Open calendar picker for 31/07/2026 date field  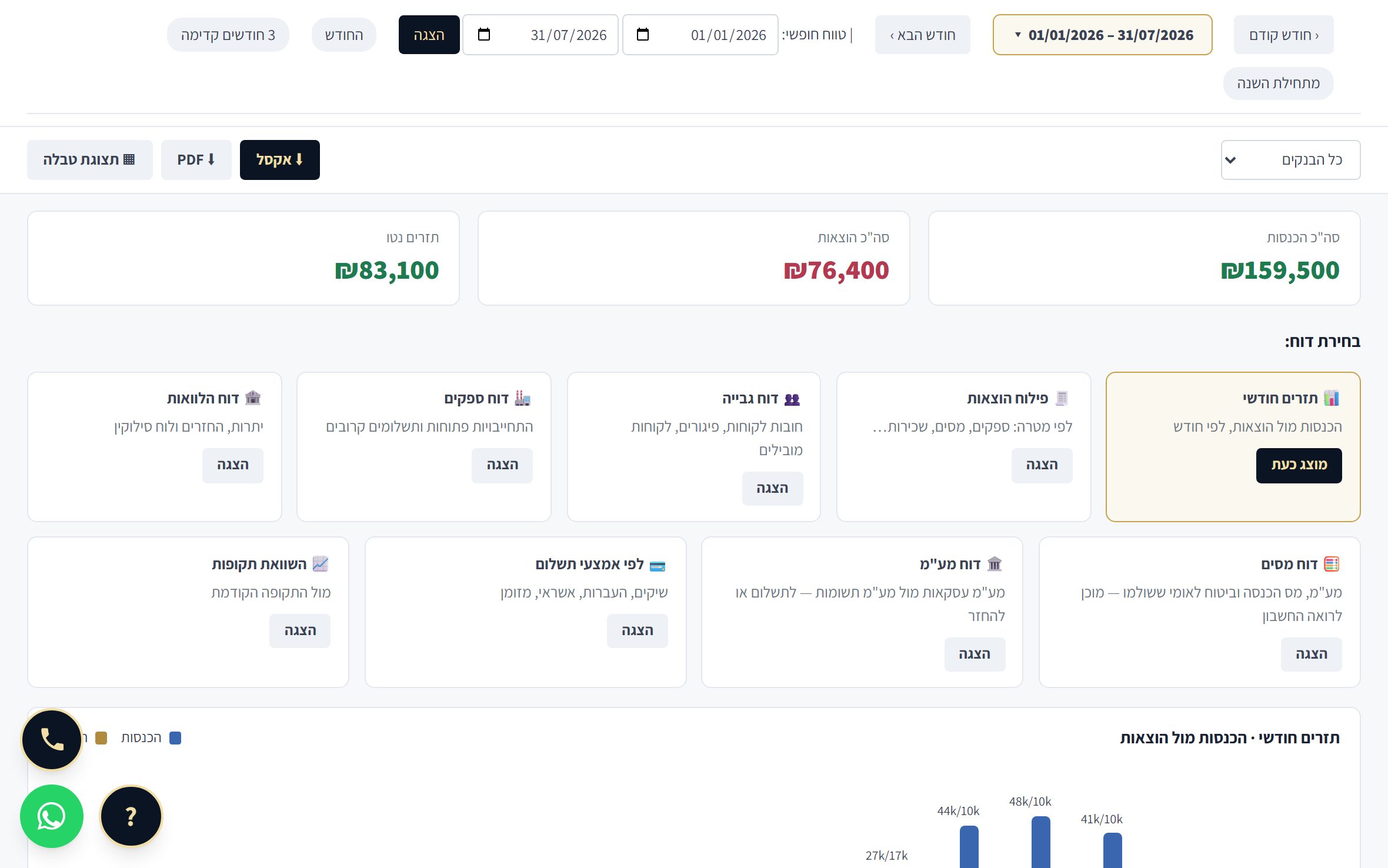(x=484, y=35)
